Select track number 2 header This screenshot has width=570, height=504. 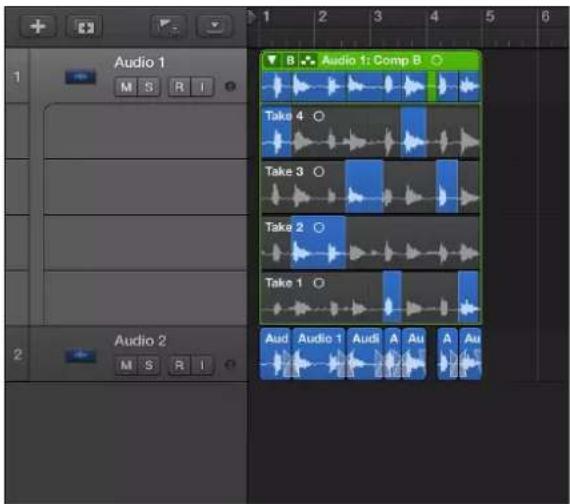click(x=17, y=354)
